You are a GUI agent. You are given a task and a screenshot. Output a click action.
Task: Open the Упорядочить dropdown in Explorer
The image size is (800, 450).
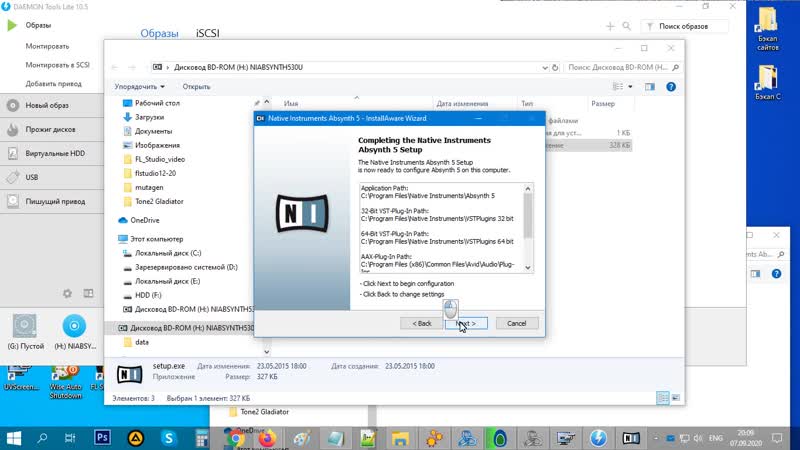point(139,87)
